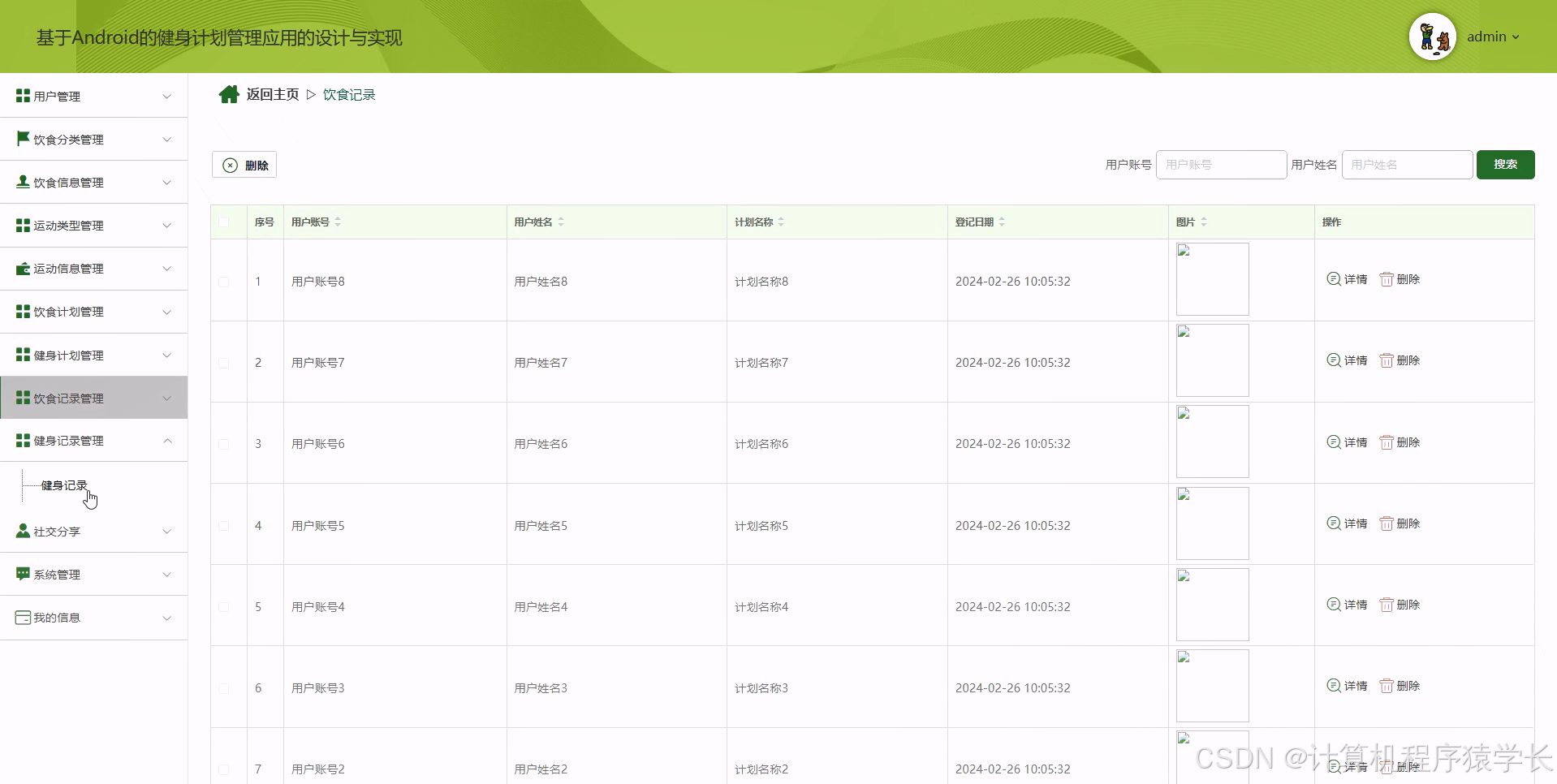Toggle the select-all checkbox in table header
Viewport: 1557px width, 784px height.
point(224,222)
